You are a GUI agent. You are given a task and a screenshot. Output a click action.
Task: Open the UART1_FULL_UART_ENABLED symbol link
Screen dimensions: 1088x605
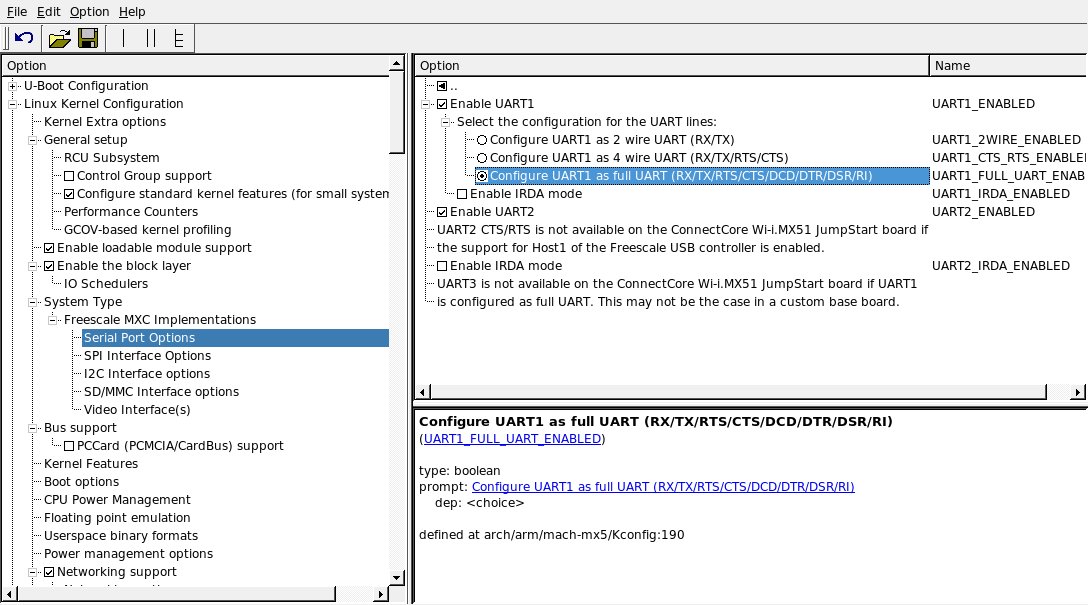[x=512, y=439]
